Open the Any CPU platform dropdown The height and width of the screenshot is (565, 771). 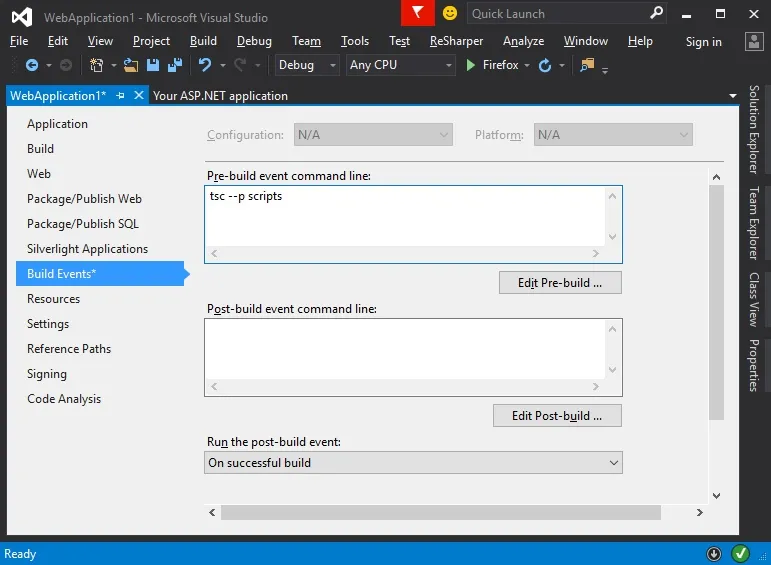[401, 65]
